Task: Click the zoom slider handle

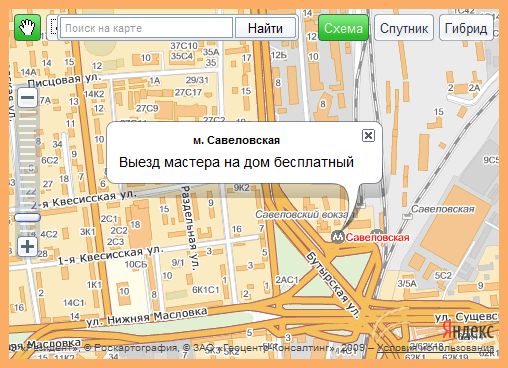Action: coord(27,218)
